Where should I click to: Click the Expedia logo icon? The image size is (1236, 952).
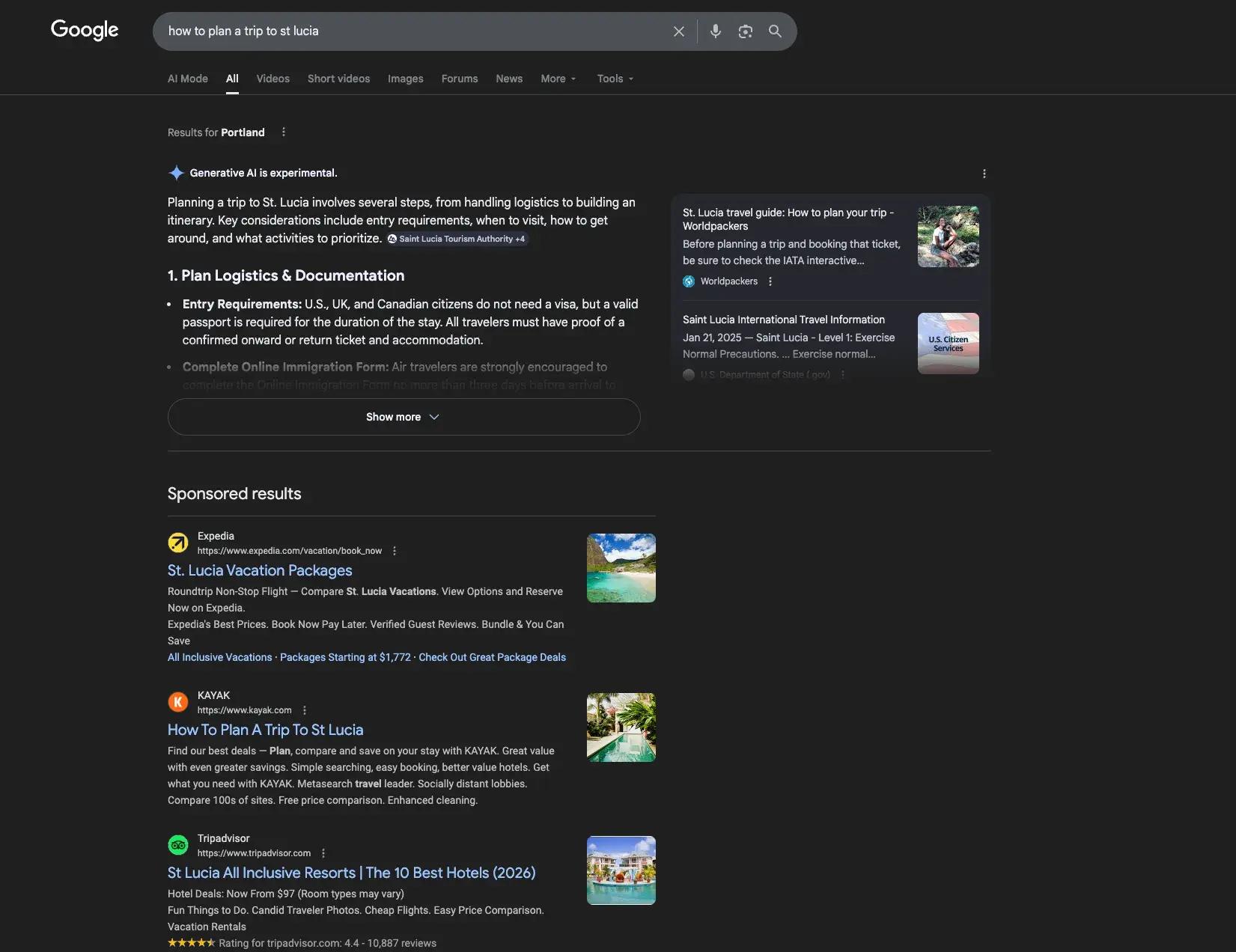(177, 543)
